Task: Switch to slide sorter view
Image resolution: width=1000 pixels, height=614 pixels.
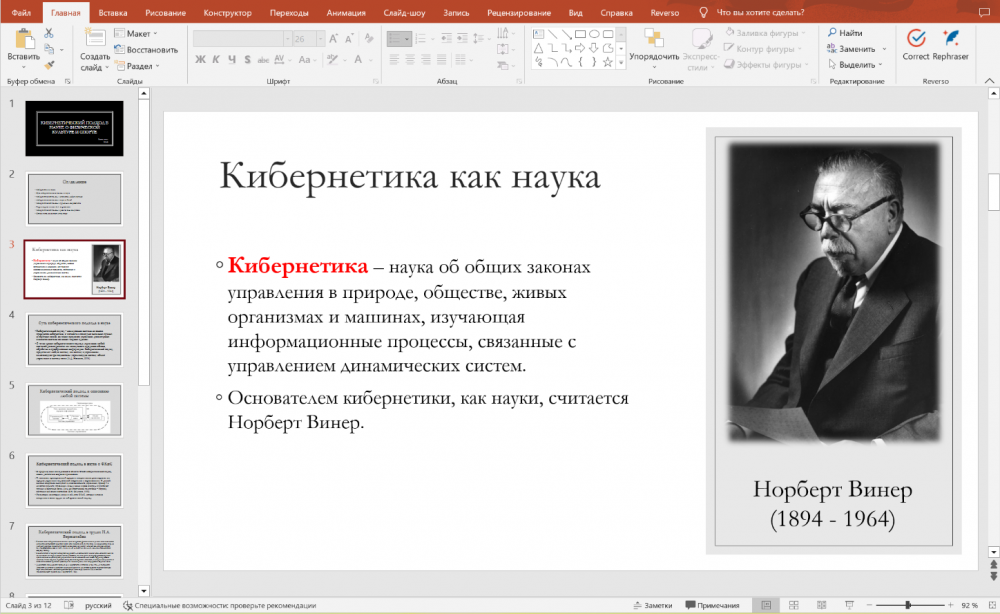Action: 793,605
